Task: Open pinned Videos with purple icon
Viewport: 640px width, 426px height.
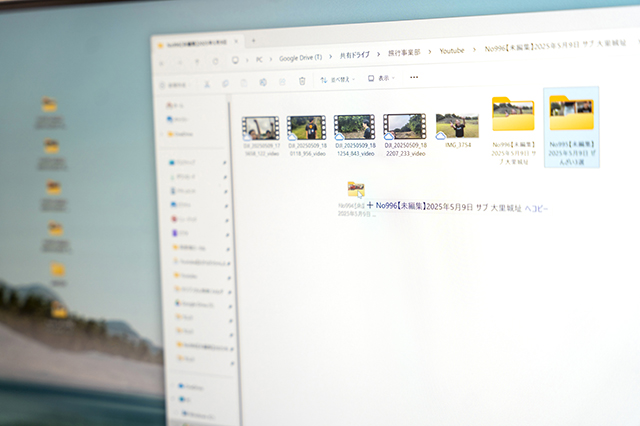Action: 180,233
